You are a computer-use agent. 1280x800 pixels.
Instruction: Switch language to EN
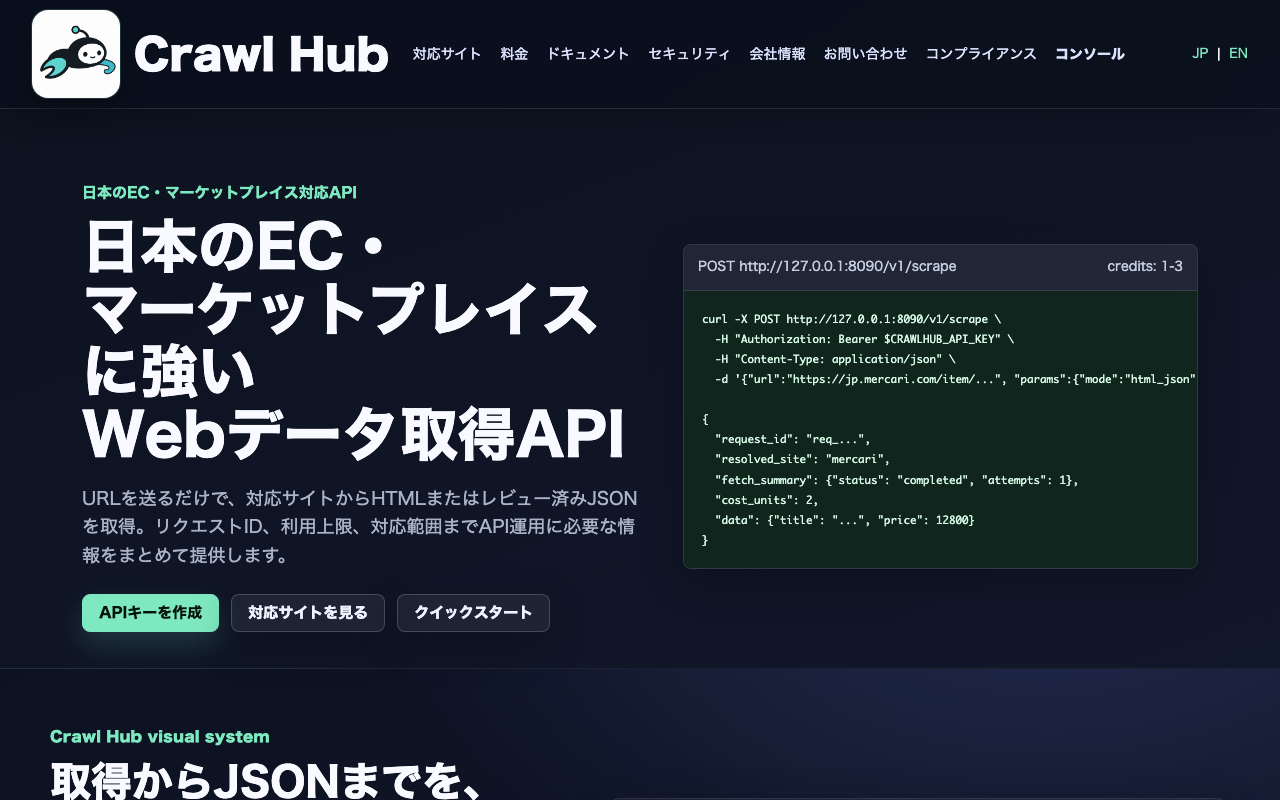tap(1238, 53)
